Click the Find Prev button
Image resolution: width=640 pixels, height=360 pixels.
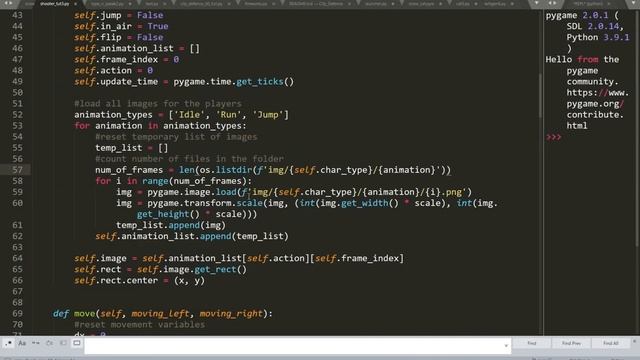pyautogui.click(x=571, y=343)
